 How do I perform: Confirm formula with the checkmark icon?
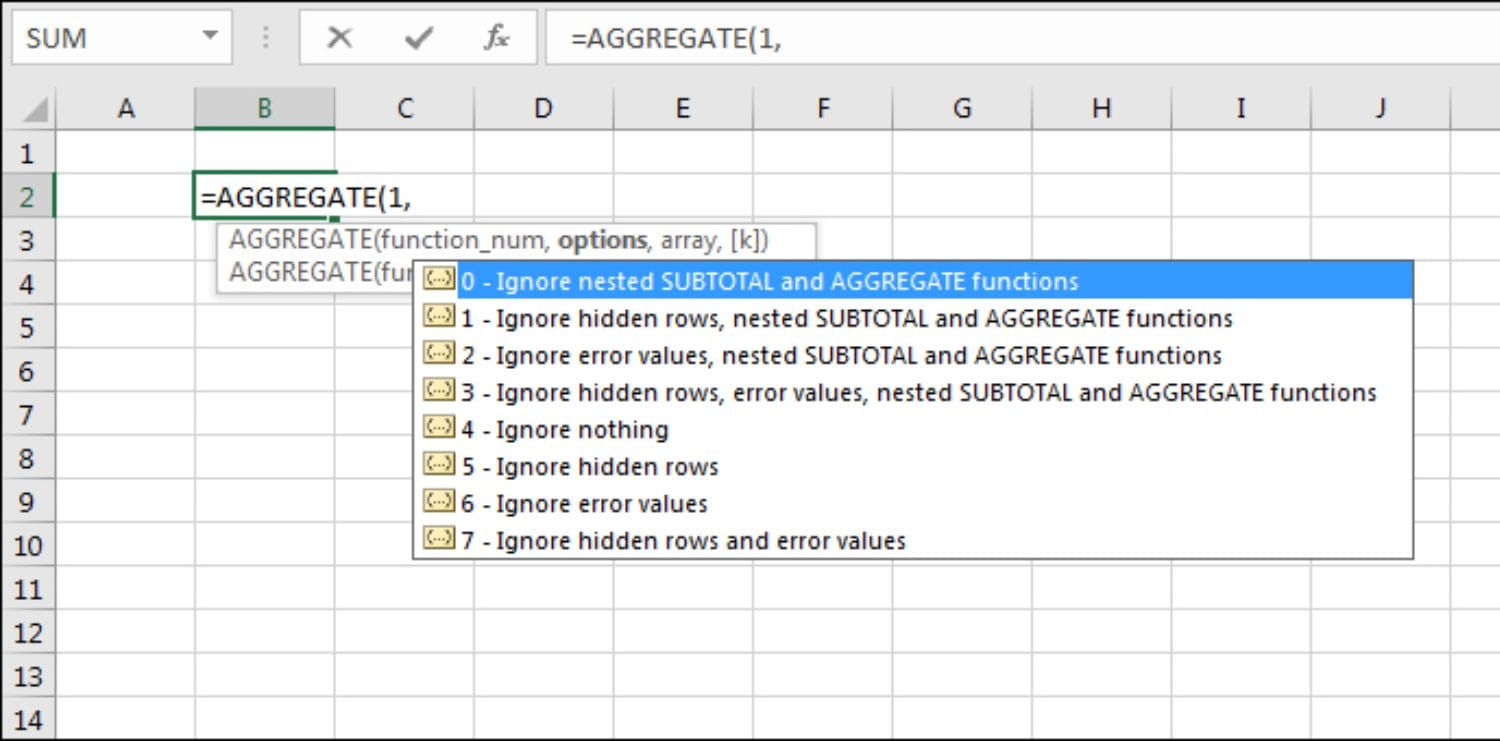pyautogui.click(x=419, y=38)
